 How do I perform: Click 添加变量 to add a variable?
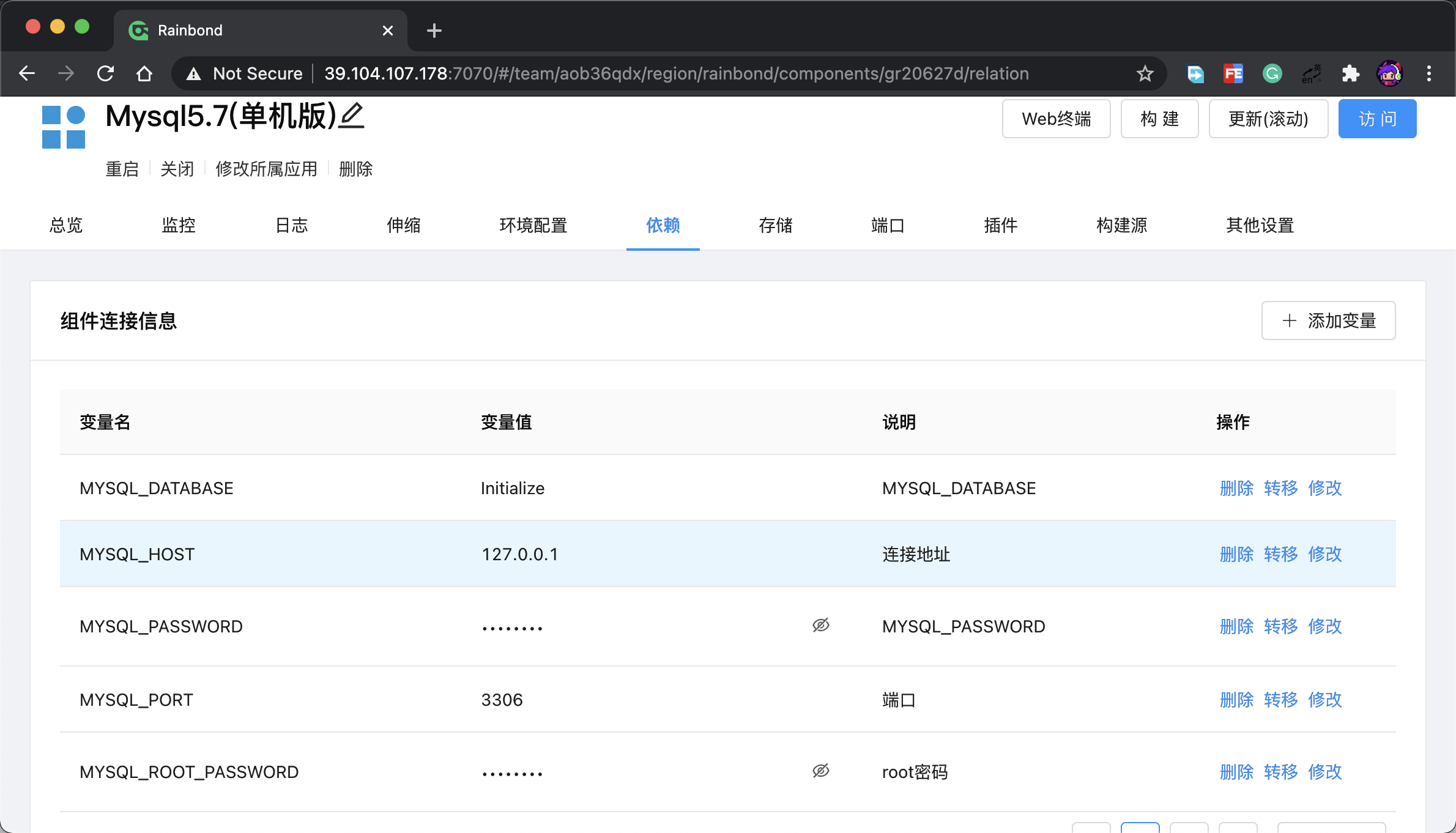coord(1328,320)
